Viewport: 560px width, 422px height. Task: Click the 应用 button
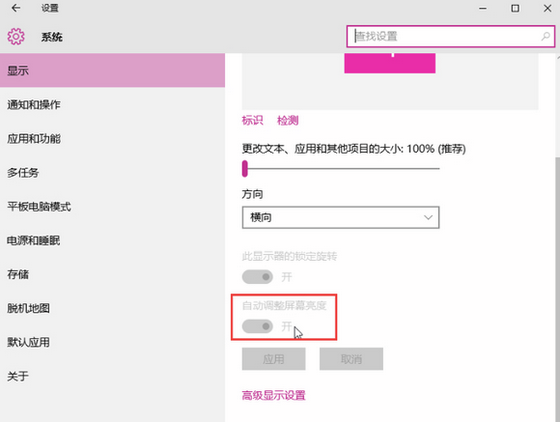[x=274, y=359]
